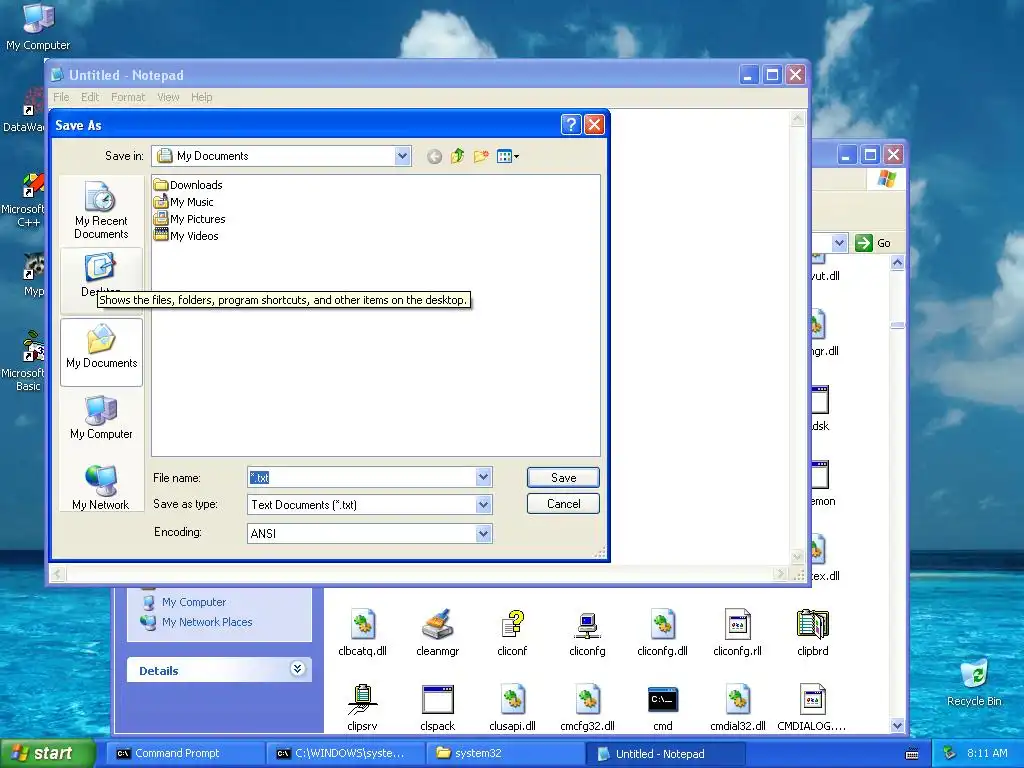Select the My Pictures folder
This screenshot has height=768, width=1024.
click(x=189, y=219)
